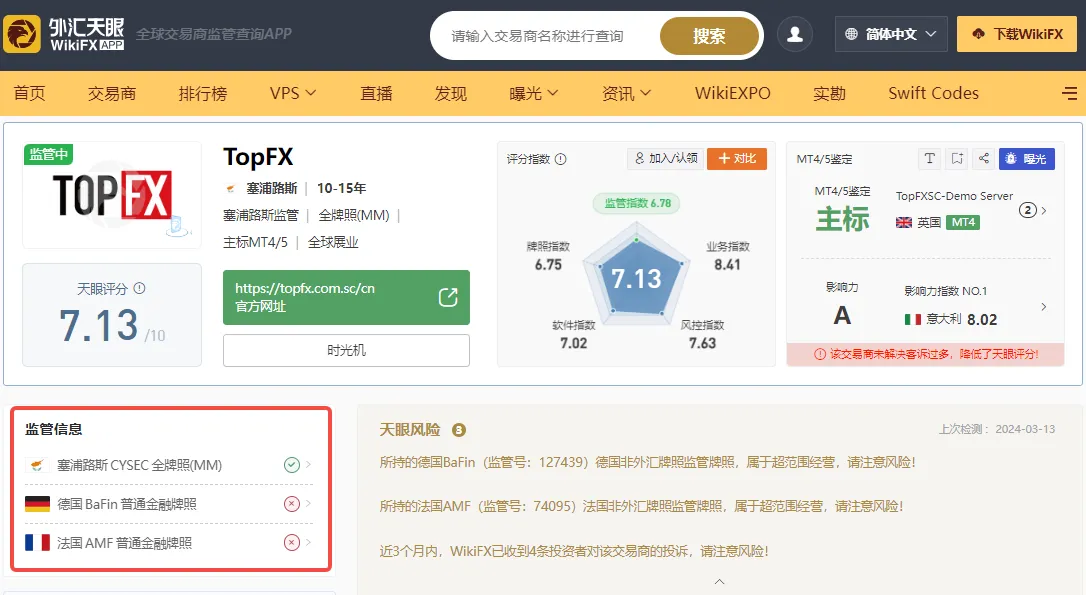Click the 搜索 search button
The image size is (1086, 595).
pos(709,35)
